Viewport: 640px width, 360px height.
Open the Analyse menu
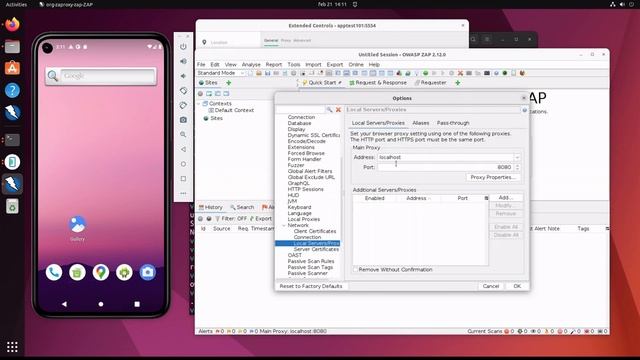click(x=251, y=64)
